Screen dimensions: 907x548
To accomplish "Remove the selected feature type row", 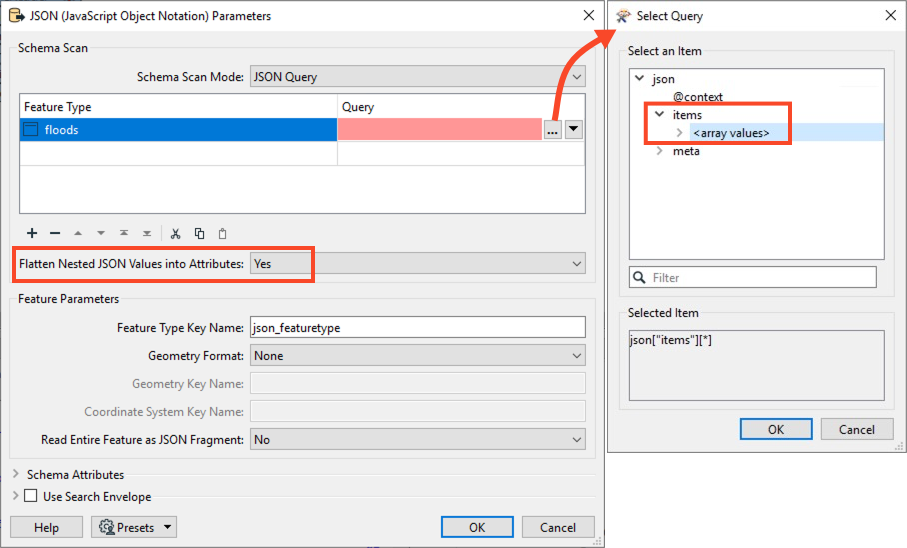I will [55, 233].
